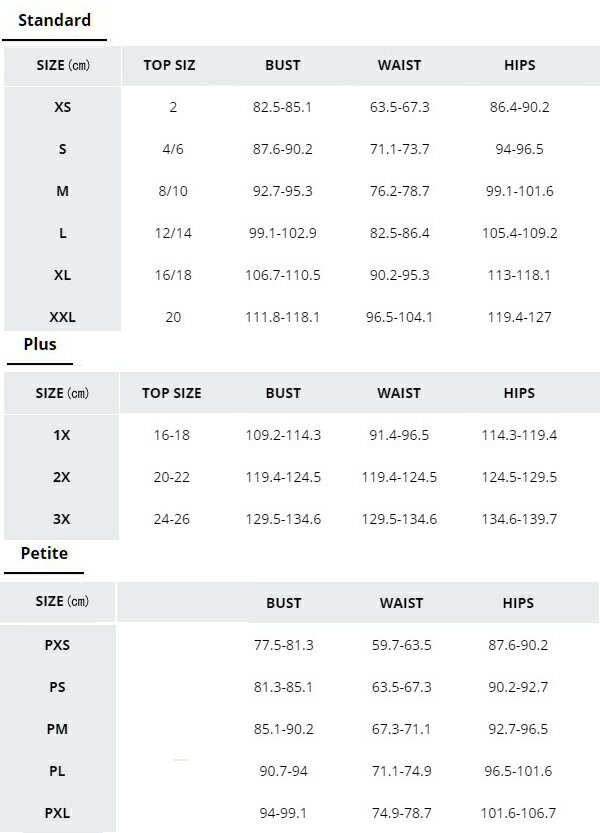Click the HIPS header in Standard table
The height and width of the screenshot is (833, 600).
tap(520, 65)
